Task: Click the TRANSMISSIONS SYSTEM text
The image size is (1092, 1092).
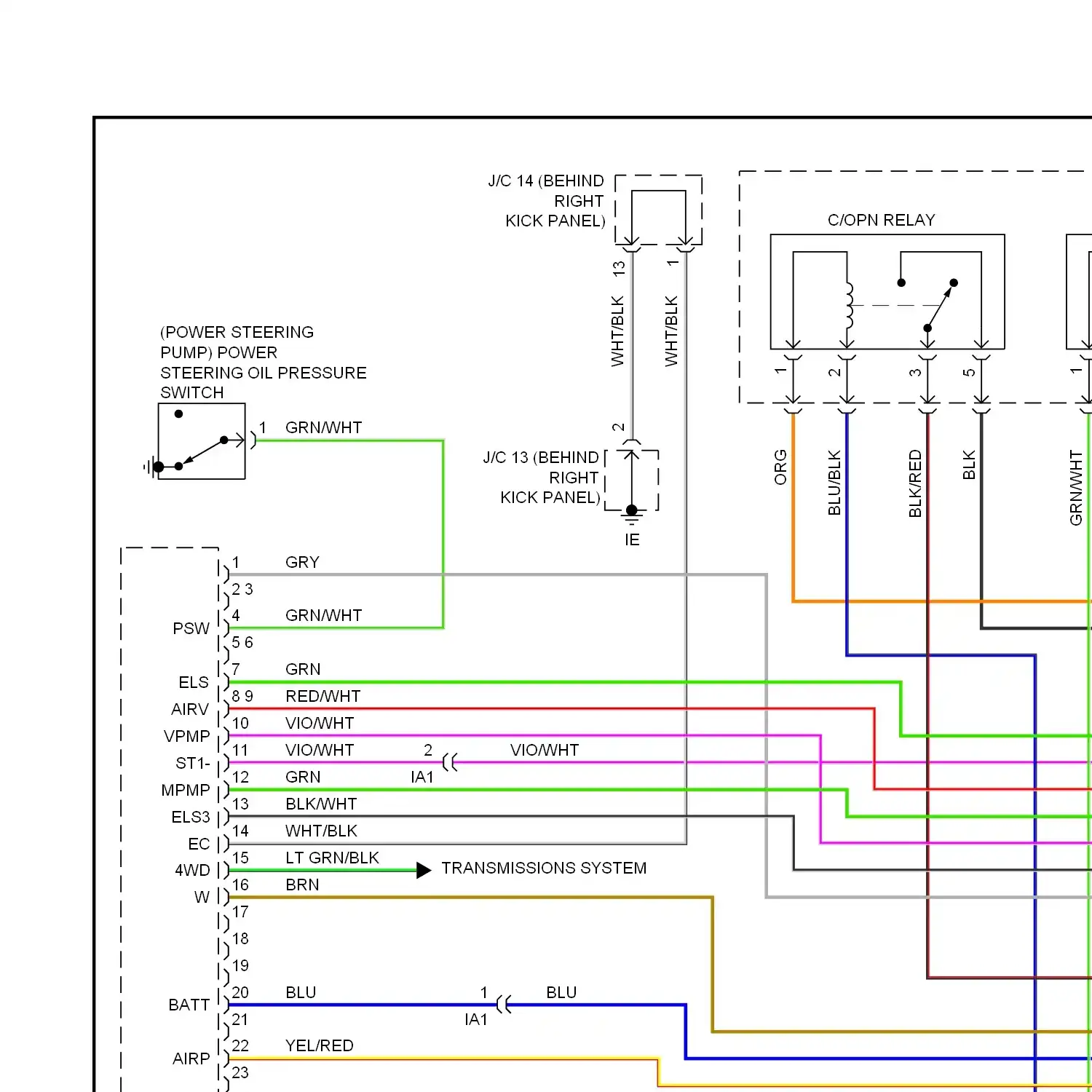Action: click(x=544, y=868)
